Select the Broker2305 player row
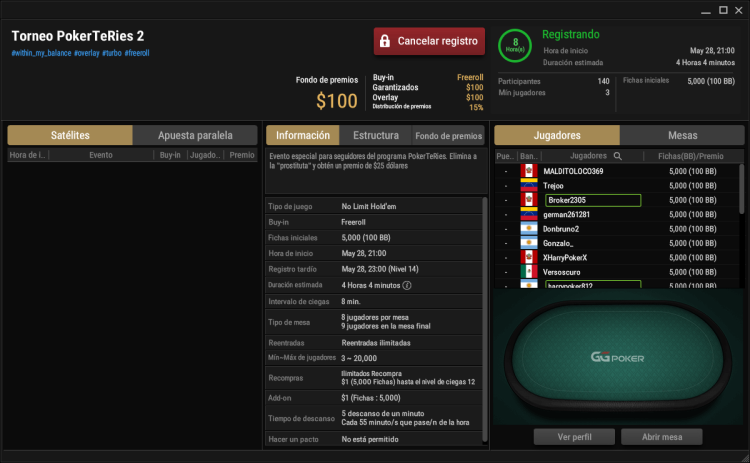Viewport: 750px width, 463px height. (x=617, y=200)
